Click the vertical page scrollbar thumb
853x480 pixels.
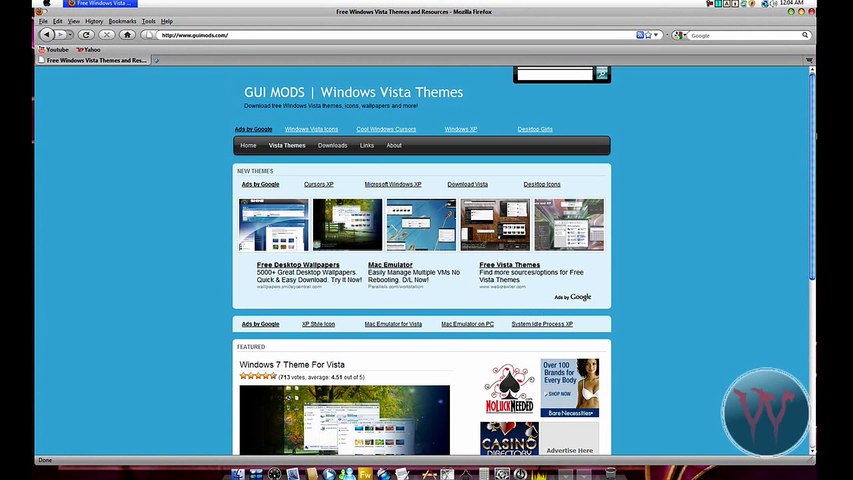click(812, 177)
